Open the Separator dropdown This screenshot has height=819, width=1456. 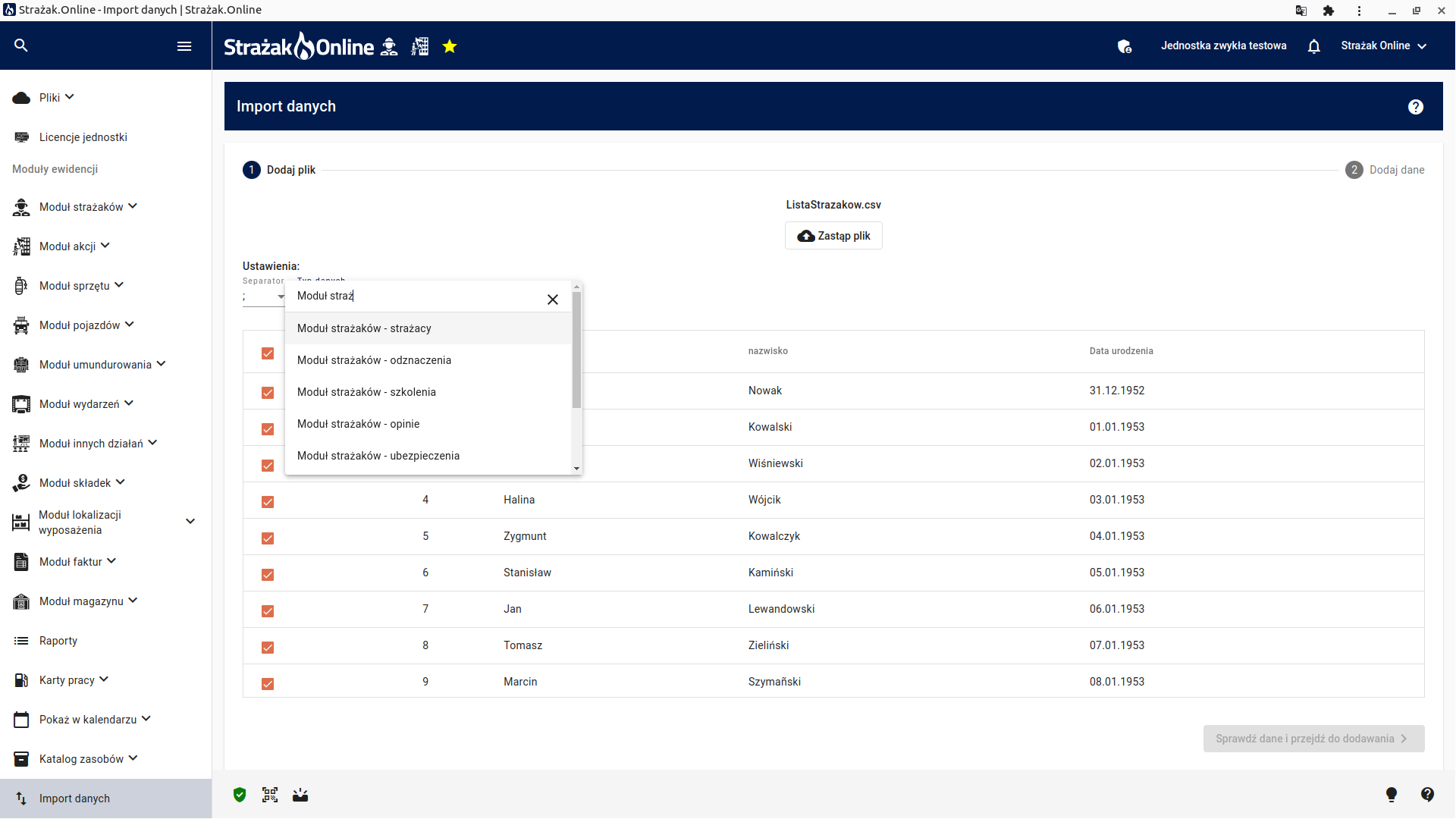pyautogui.click(x=263, y=297)
